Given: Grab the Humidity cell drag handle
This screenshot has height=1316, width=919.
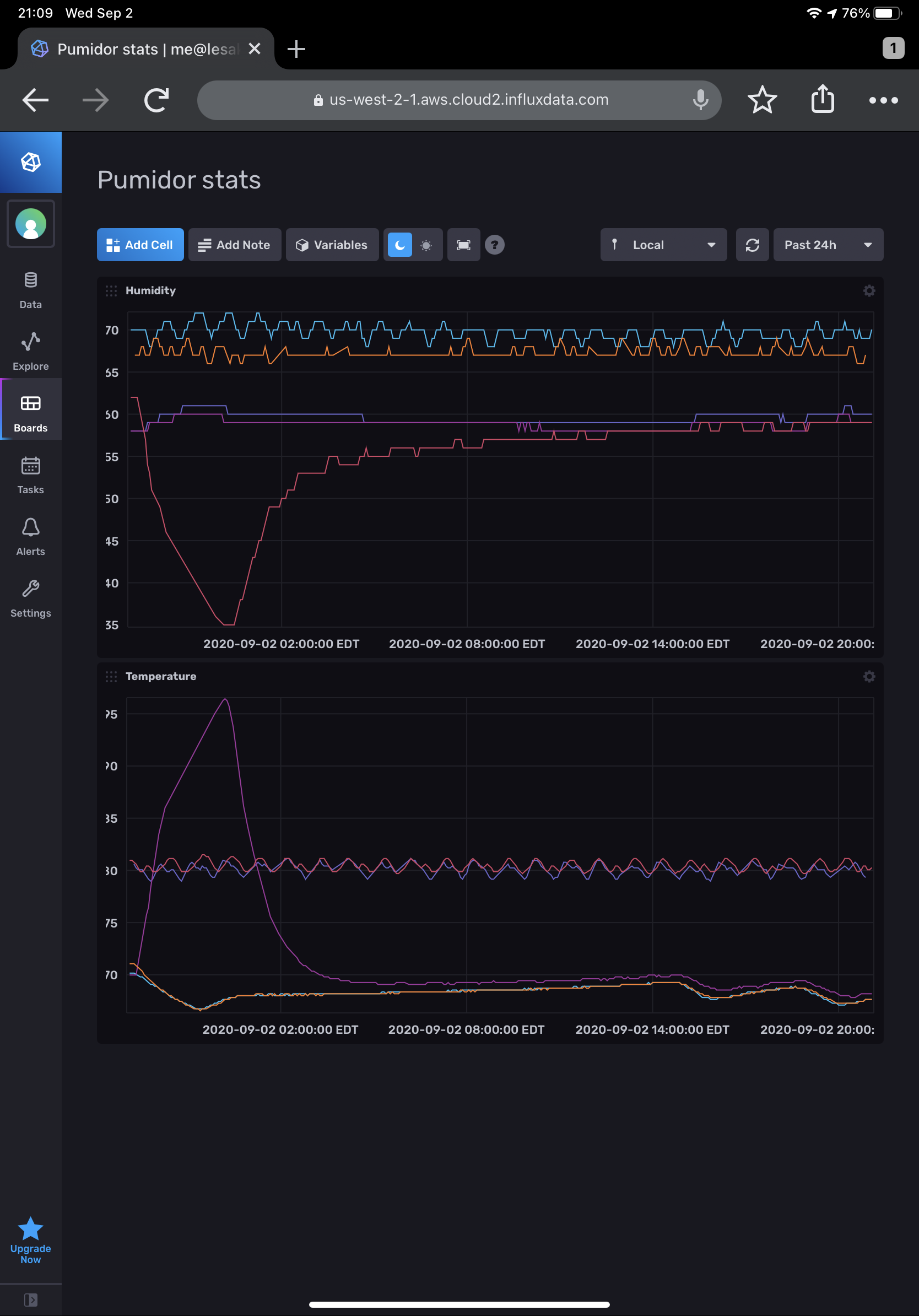Looking at the screenshot, I should [x=111, y=290].
